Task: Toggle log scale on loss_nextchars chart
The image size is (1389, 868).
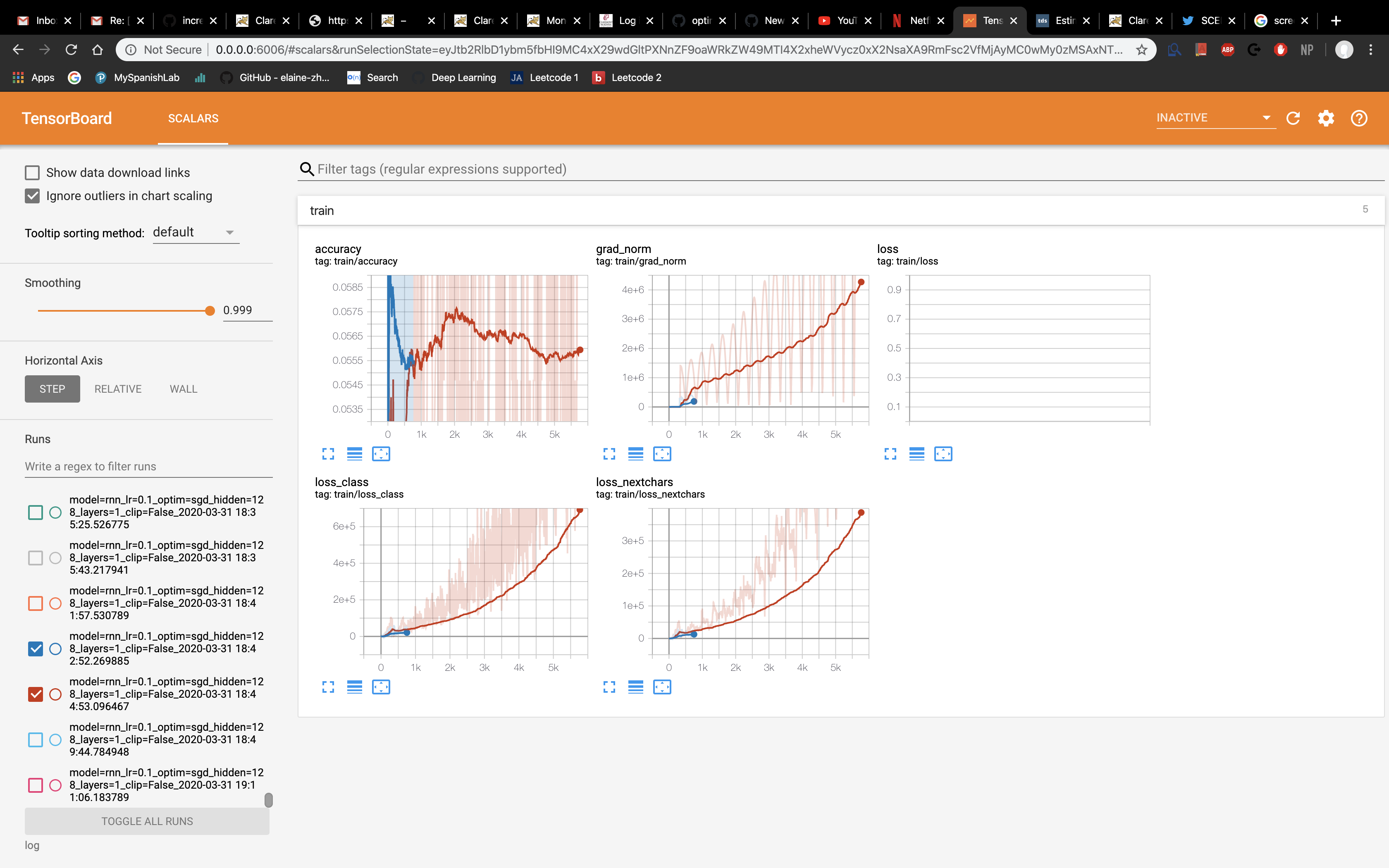Action: click(x=635, y=687)
